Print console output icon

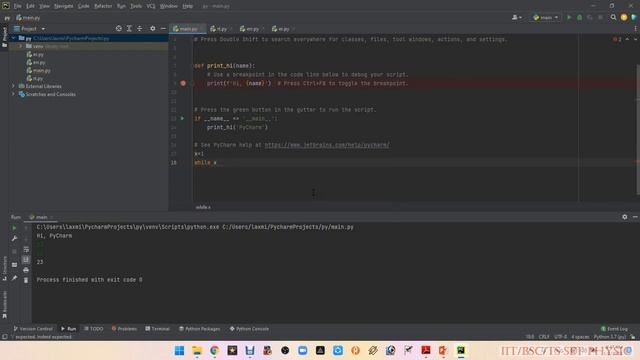(26, 270)
